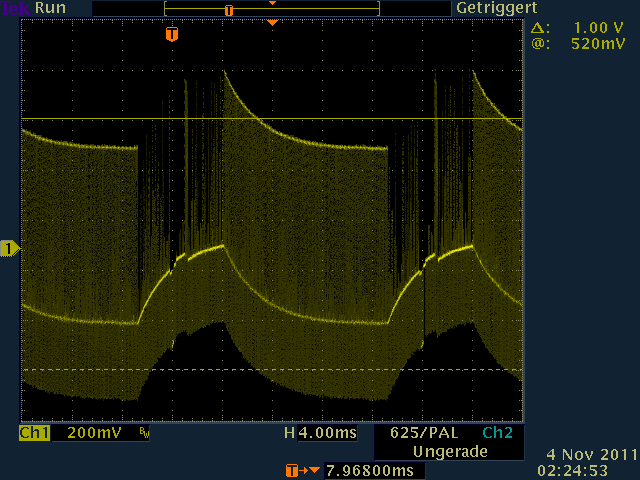Click the orange trigger position T marker
The height and width of the screenshot is (480, 640).
(172, 34)
